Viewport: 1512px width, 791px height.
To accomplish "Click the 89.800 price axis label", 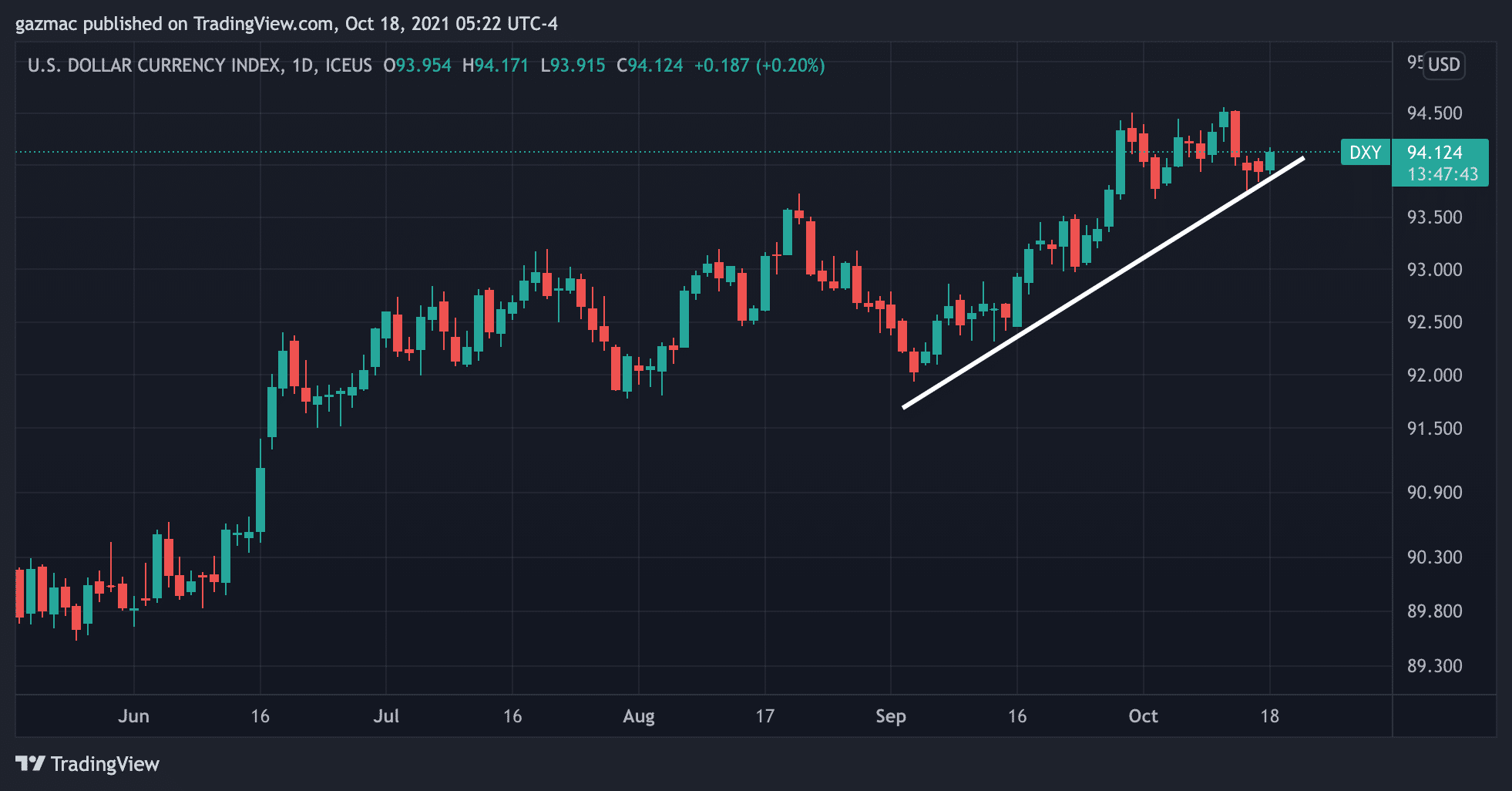I will point(1434,611).
